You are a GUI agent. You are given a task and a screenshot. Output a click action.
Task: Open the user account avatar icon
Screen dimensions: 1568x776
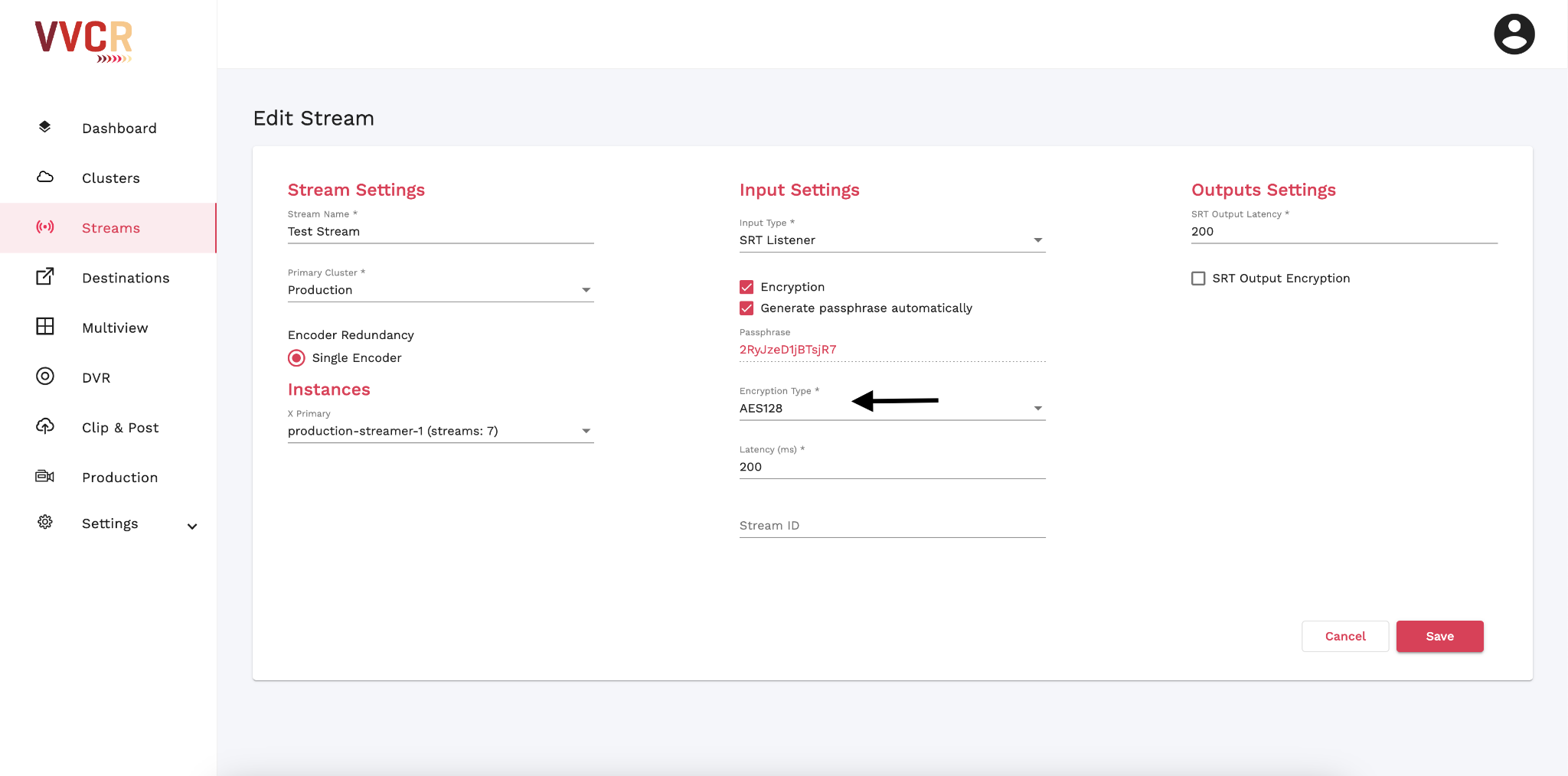click(1514, 34)
